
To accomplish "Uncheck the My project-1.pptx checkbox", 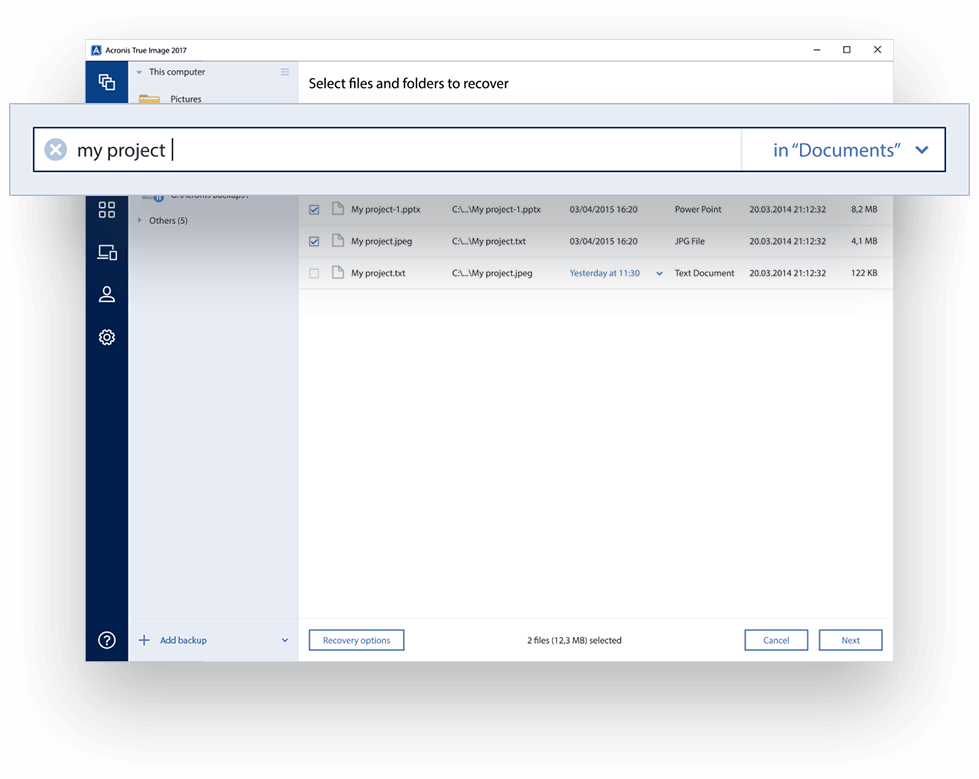I will 314,210.
